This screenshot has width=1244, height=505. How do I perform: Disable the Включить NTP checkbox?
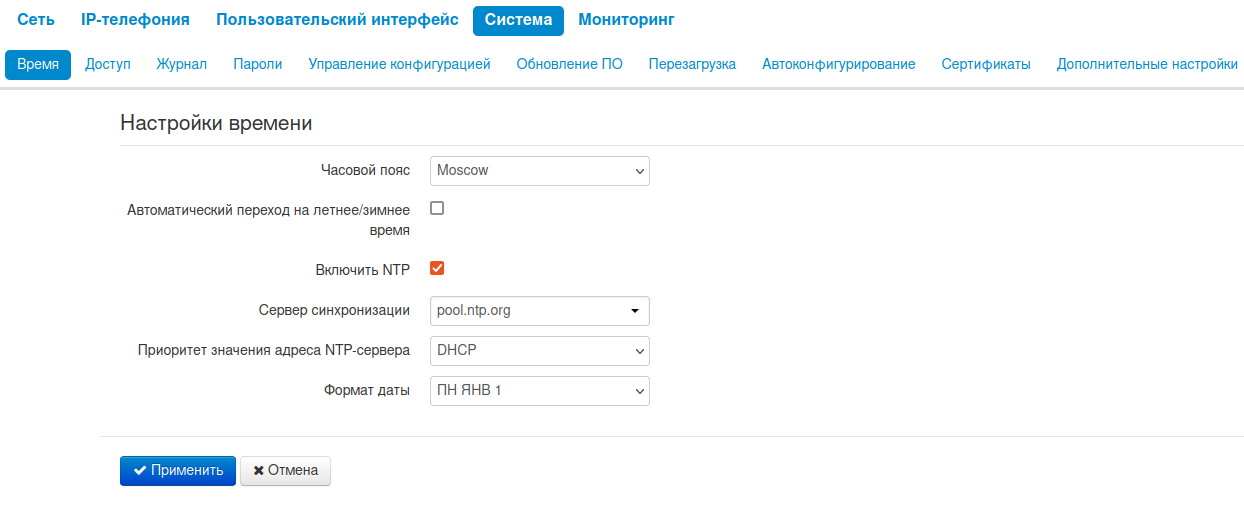pyautogui.click(x=437, y=269)
